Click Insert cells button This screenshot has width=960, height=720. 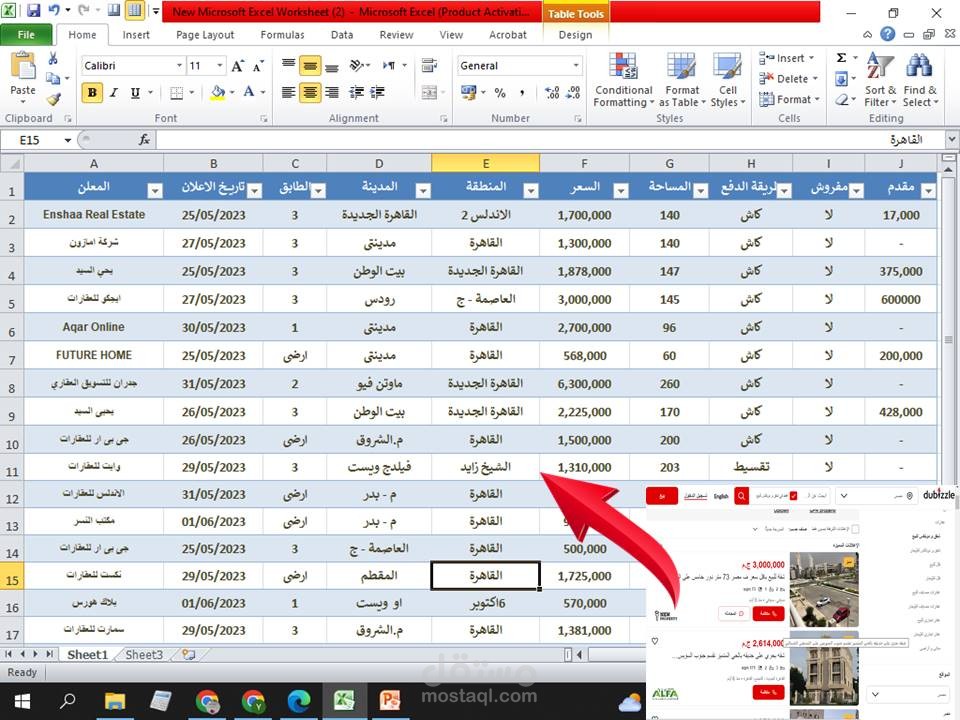click(x=786, y=58)
